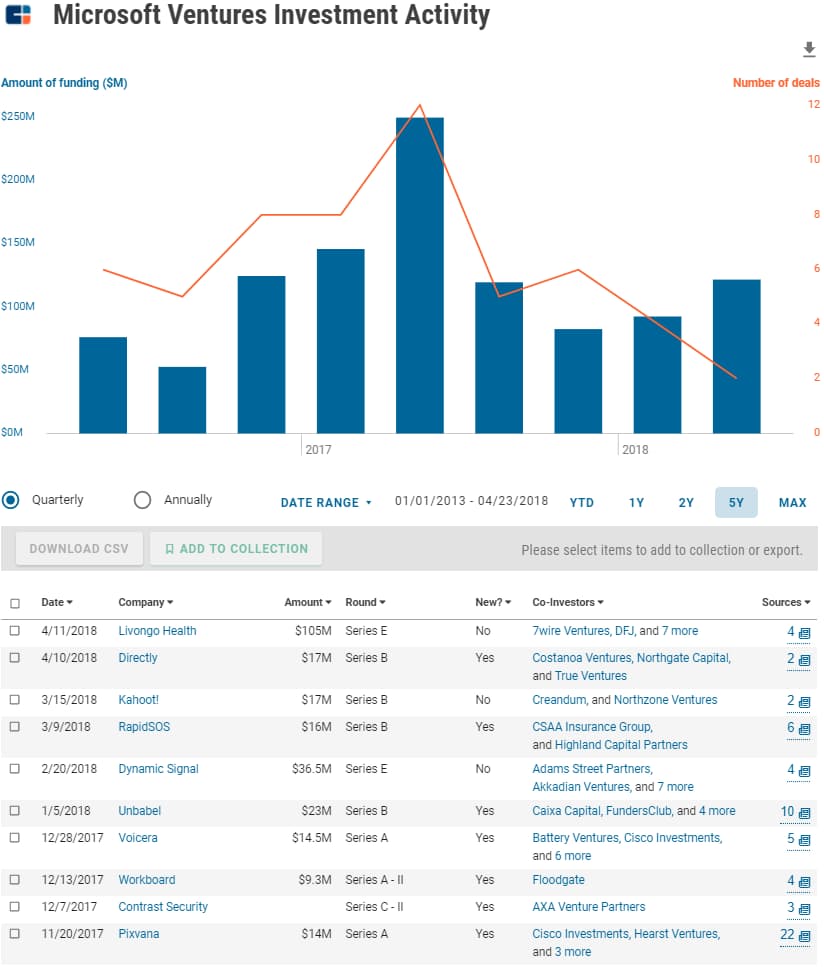
Task: Select the Annually radio button
Action: point(142,500)
